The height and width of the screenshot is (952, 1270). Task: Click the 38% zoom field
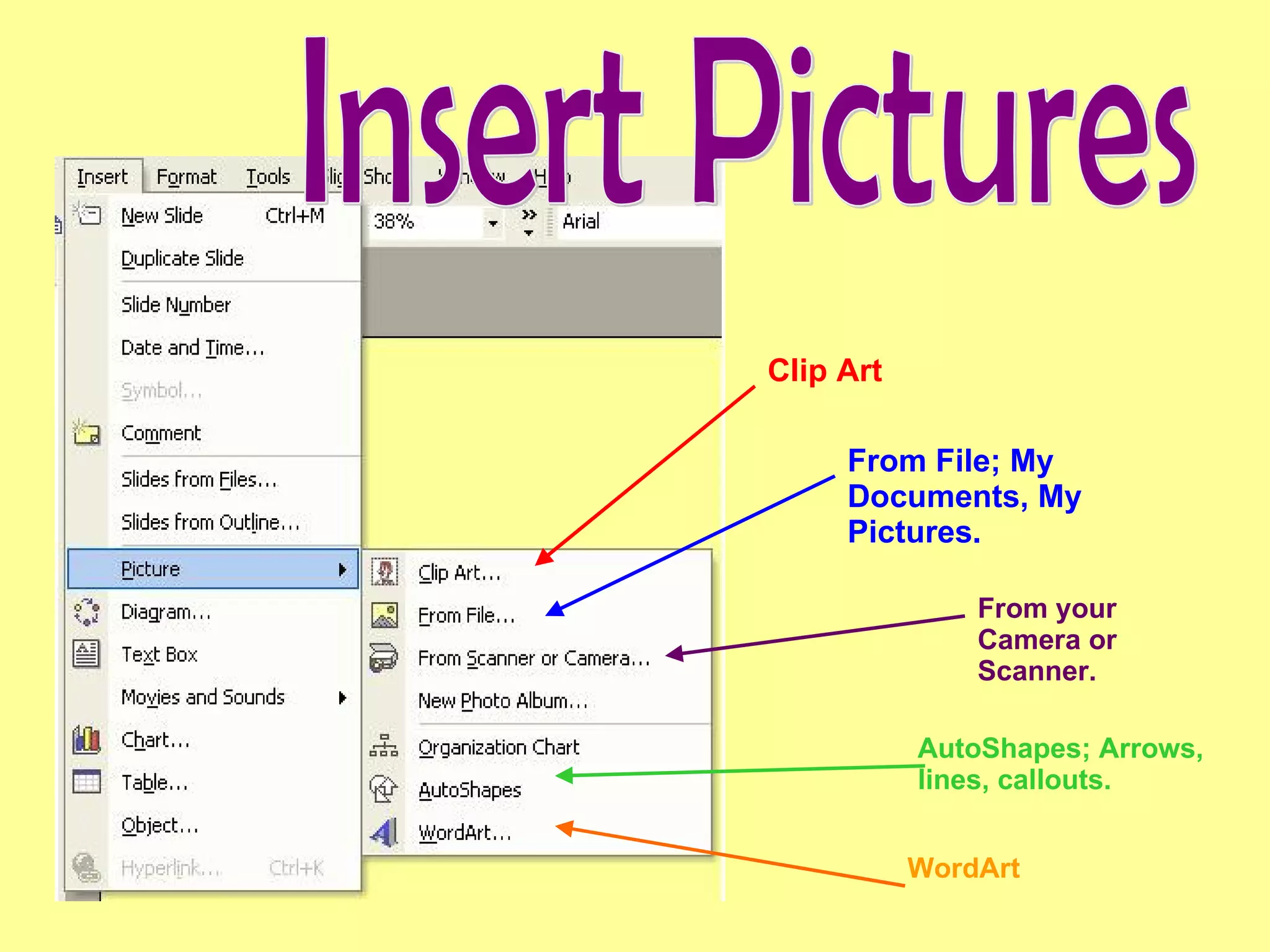(x=427, y=222)
